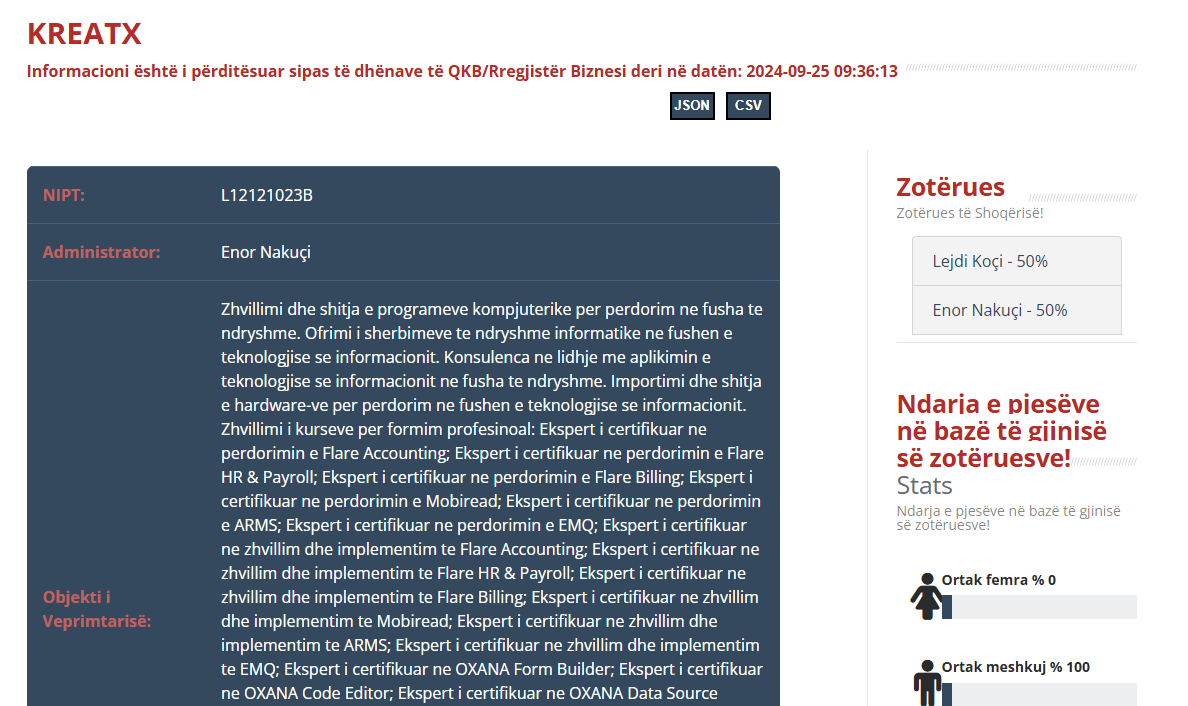Click the Ortak meshkuj progress bar
This screenshot has height=706, width=1188.
(1038, 694)
